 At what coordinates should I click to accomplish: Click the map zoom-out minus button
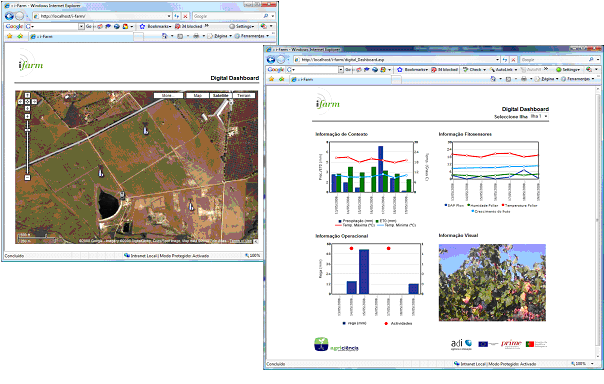[x=27, y=178]
